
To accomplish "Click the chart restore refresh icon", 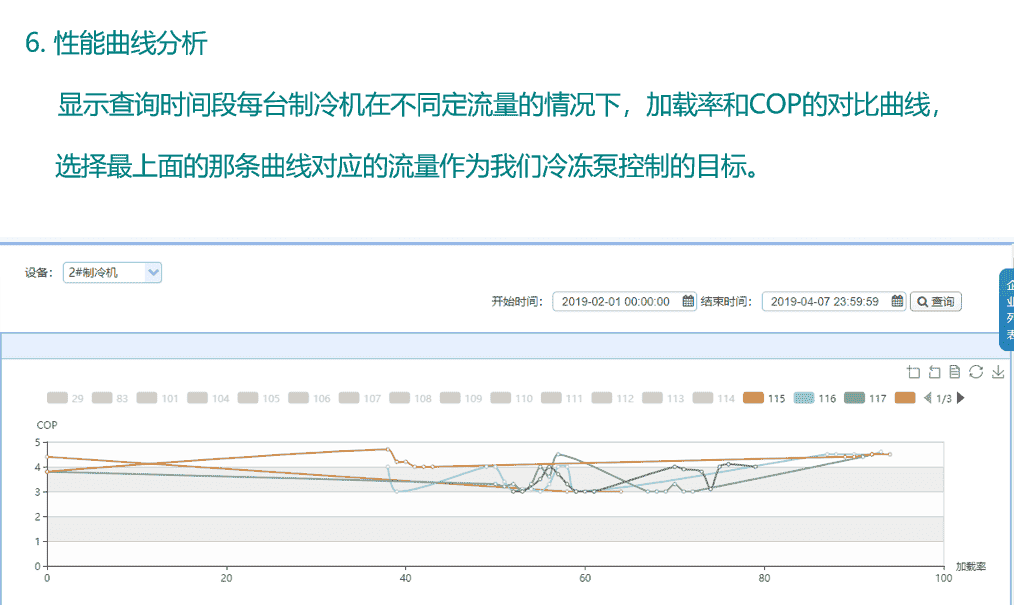I will 976,372.
